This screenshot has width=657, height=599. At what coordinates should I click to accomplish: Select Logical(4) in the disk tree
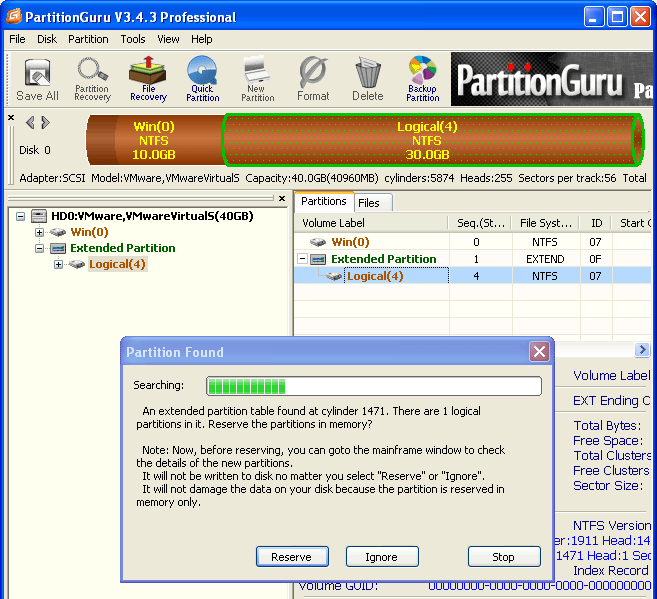point(117,264)
